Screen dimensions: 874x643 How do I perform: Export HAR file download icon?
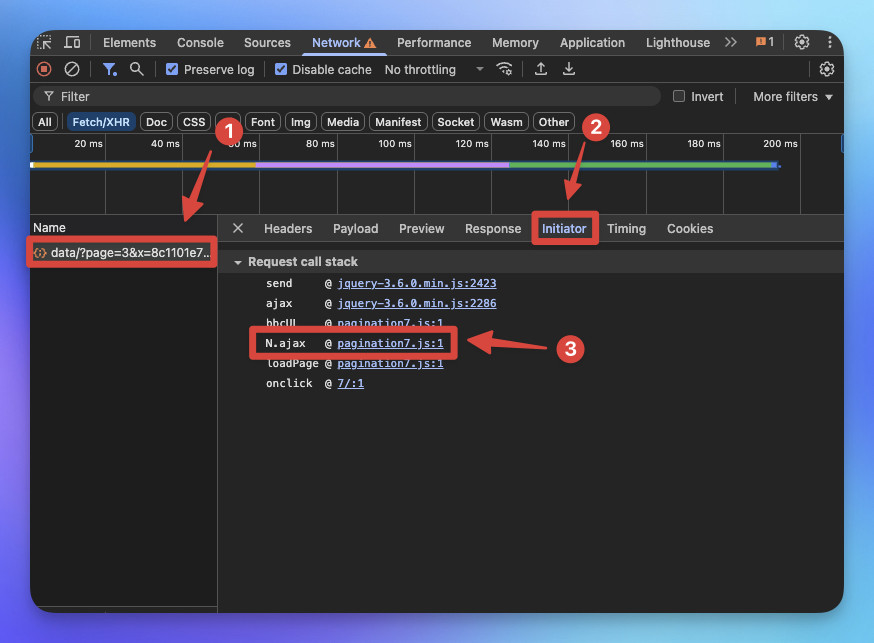click(568, 69)
